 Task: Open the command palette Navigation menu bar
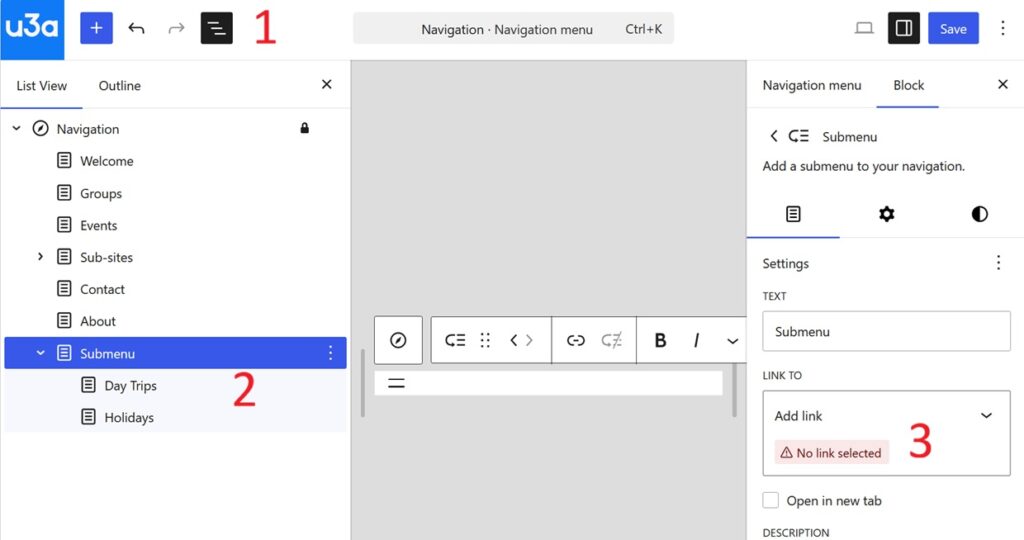click(513, 29)
